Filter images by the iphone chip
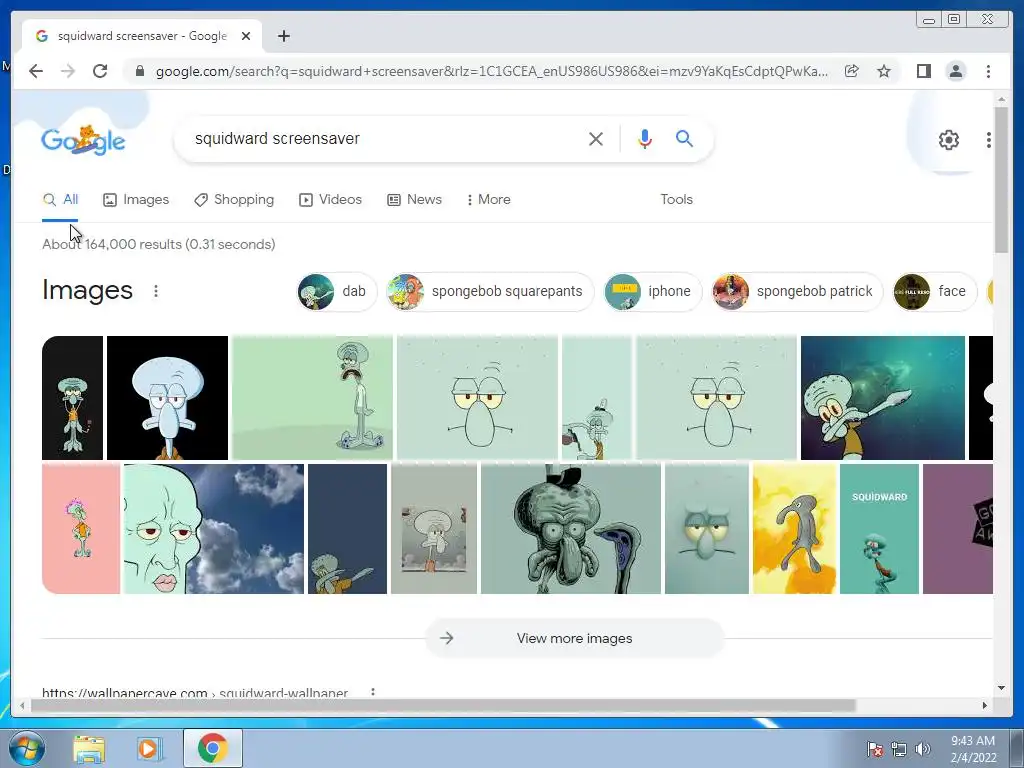The width and height of the screenshot is (1024, 768). 652,291
